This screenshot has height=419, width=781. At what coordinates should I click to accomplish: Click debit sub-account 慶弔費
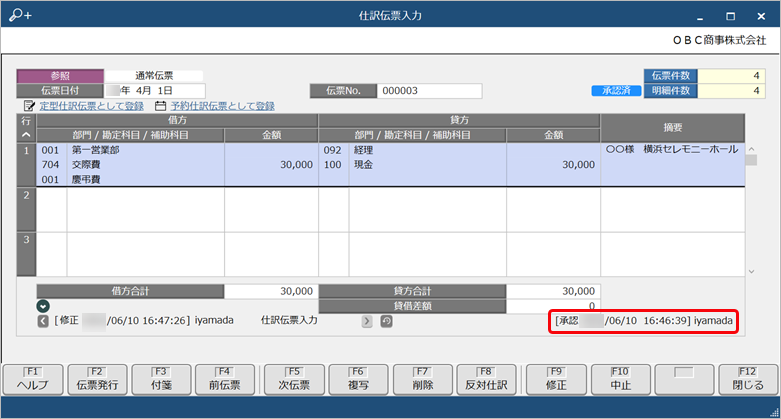point(86,179)
